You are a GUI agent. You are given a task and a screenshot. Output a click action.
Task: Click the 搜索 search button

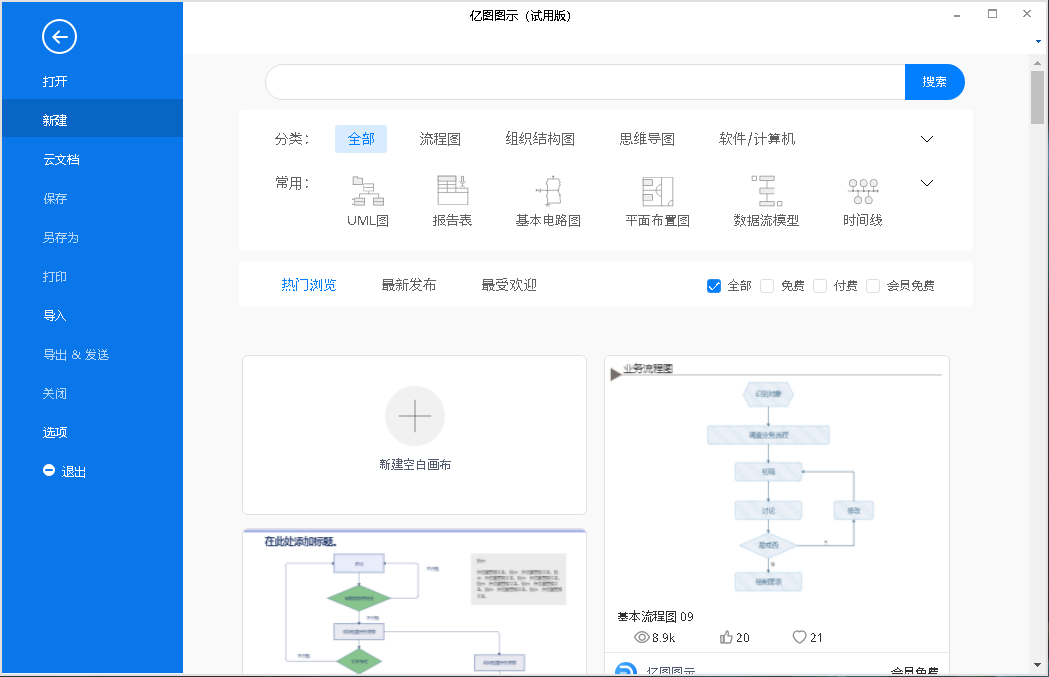pos(935,82)
